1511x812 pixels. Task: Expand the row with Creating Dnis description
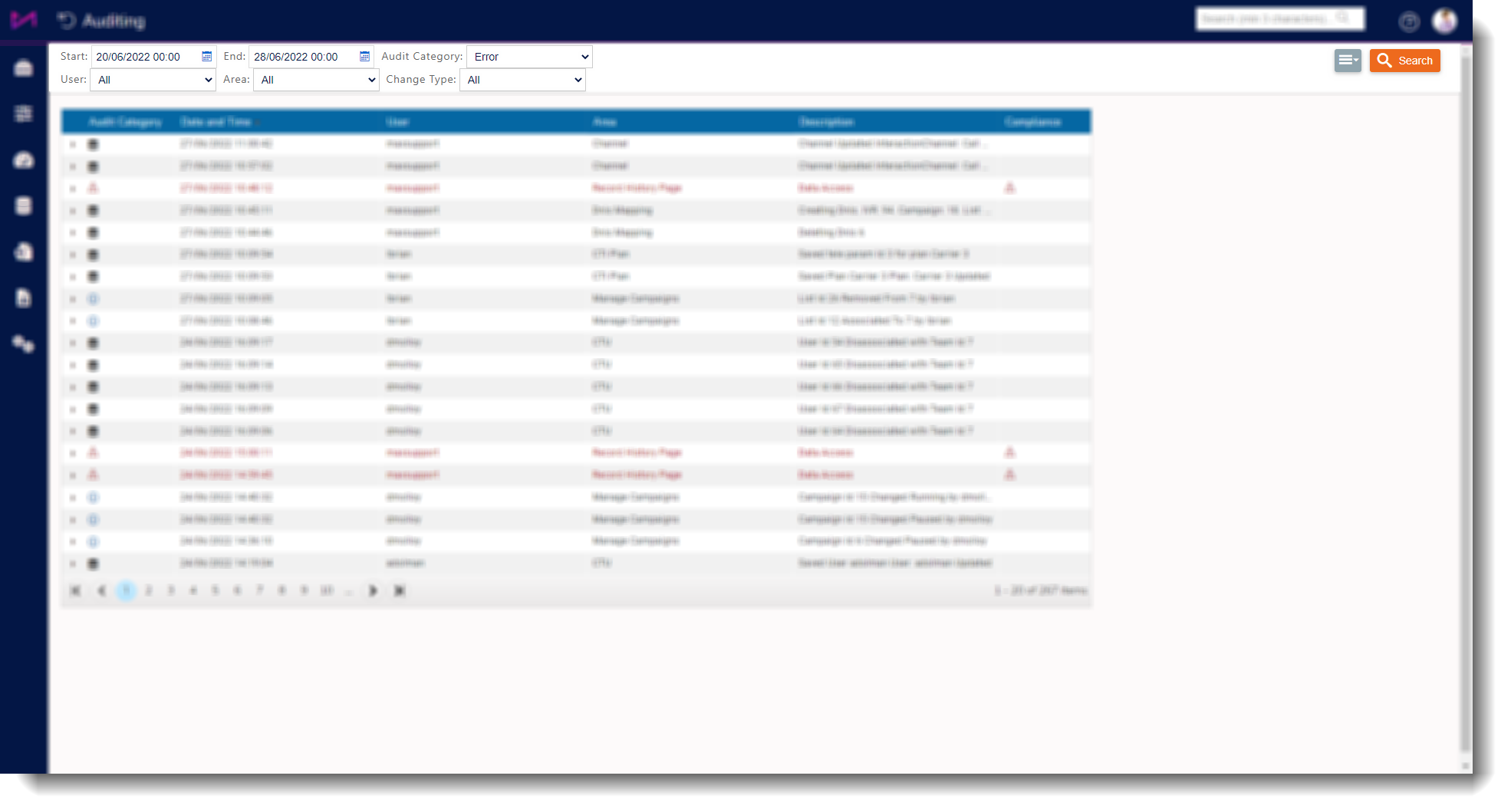(x=73, y=211)
